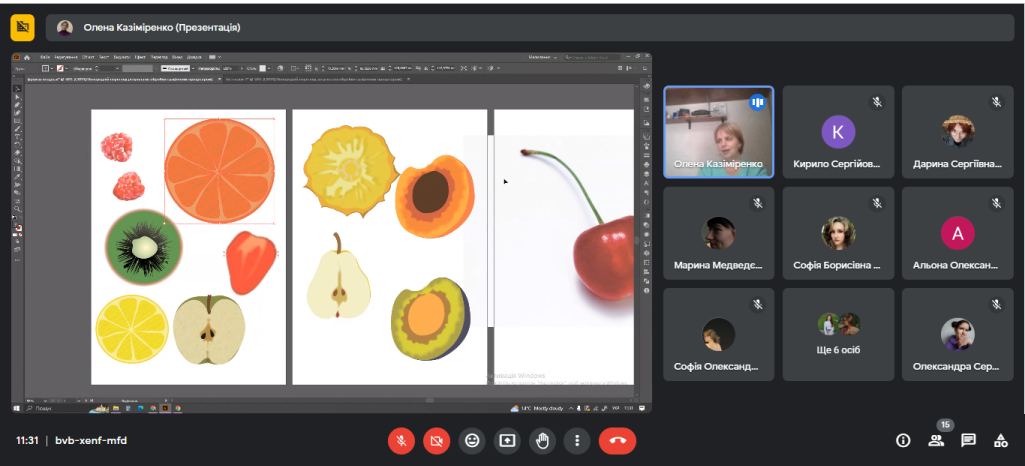Click the Альона Олександрівна participant tile
The width and height of the screenshot is (1025, 466).
[x=957, y=233]
